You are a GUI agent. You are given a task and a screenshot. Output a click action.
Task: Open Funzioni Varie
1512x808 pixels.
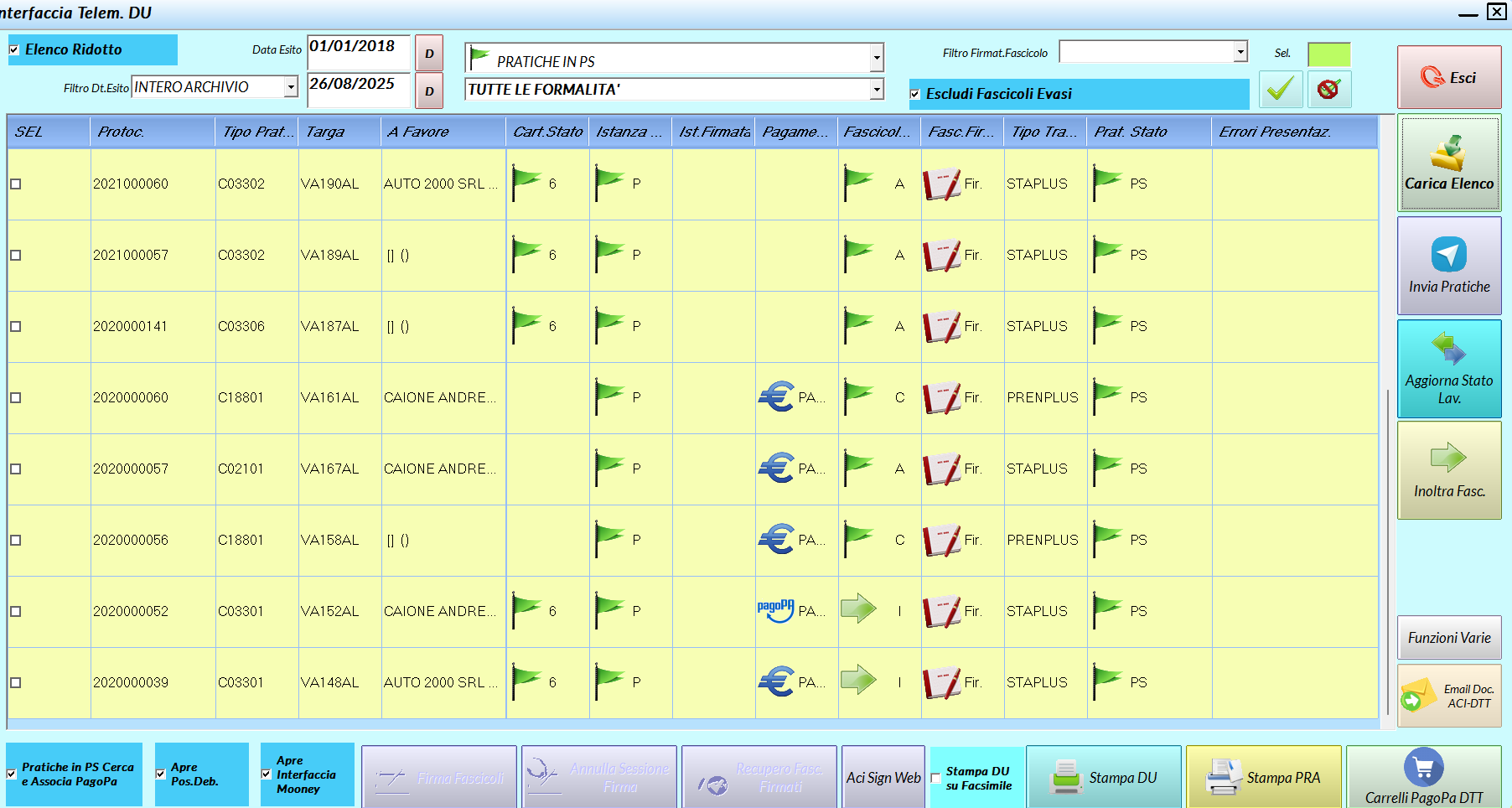coord(1448,638)
